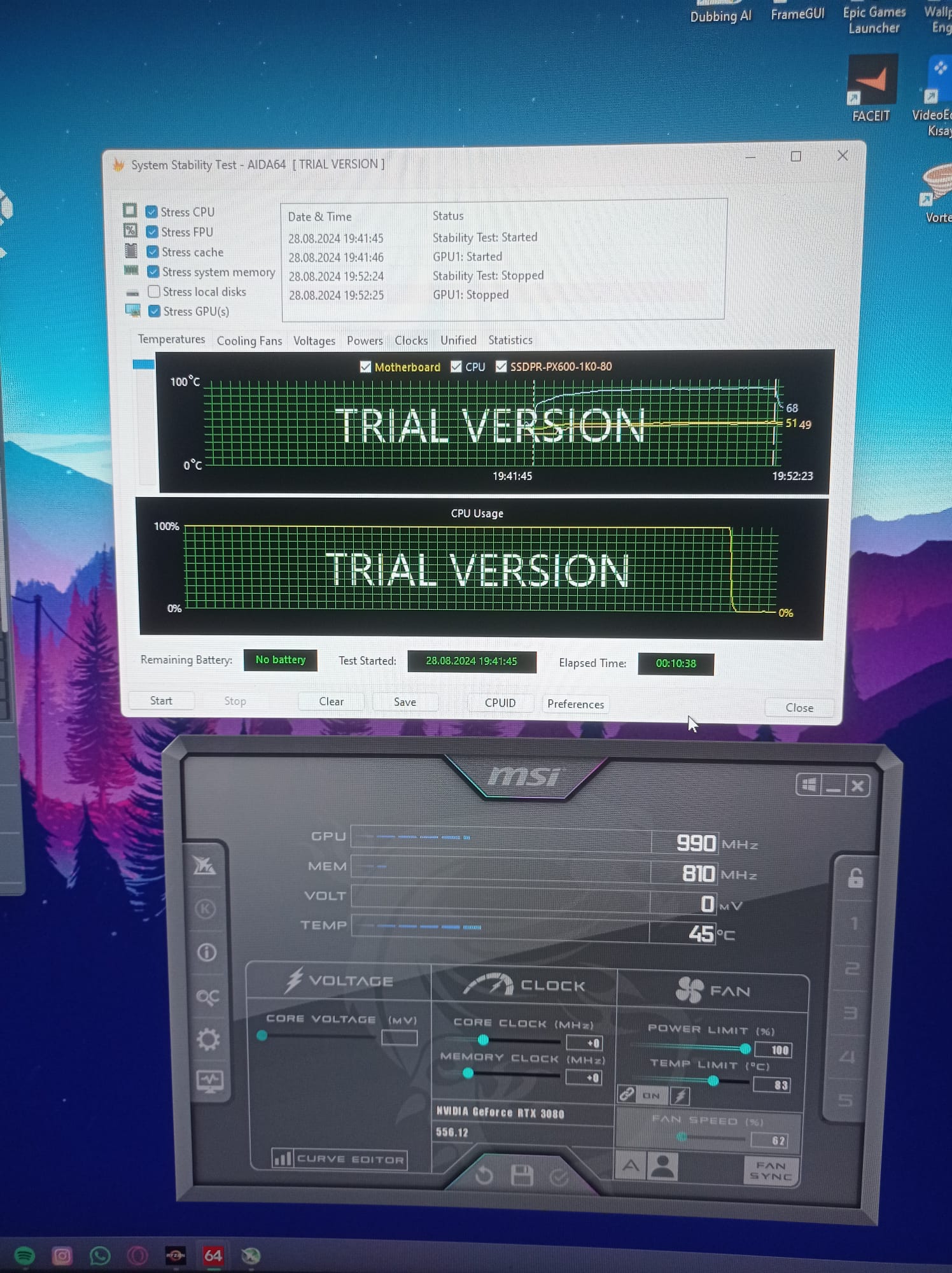
Task: Toggle link between power and temp limit
Action: (x=626, y=1094)
